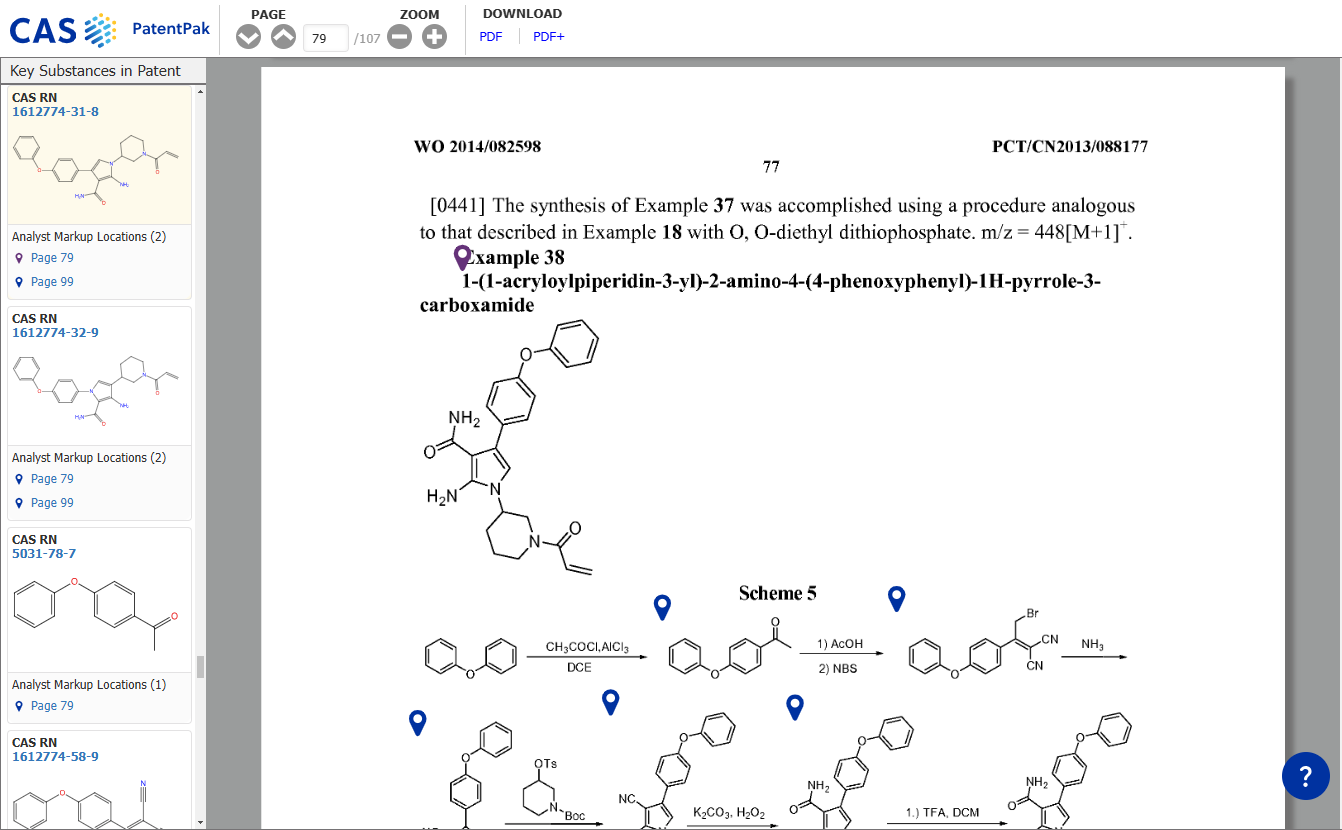This screenshot has height=830, width=1342.
Task: Click the /107 total pages label
Action: [x=367, y=39]
